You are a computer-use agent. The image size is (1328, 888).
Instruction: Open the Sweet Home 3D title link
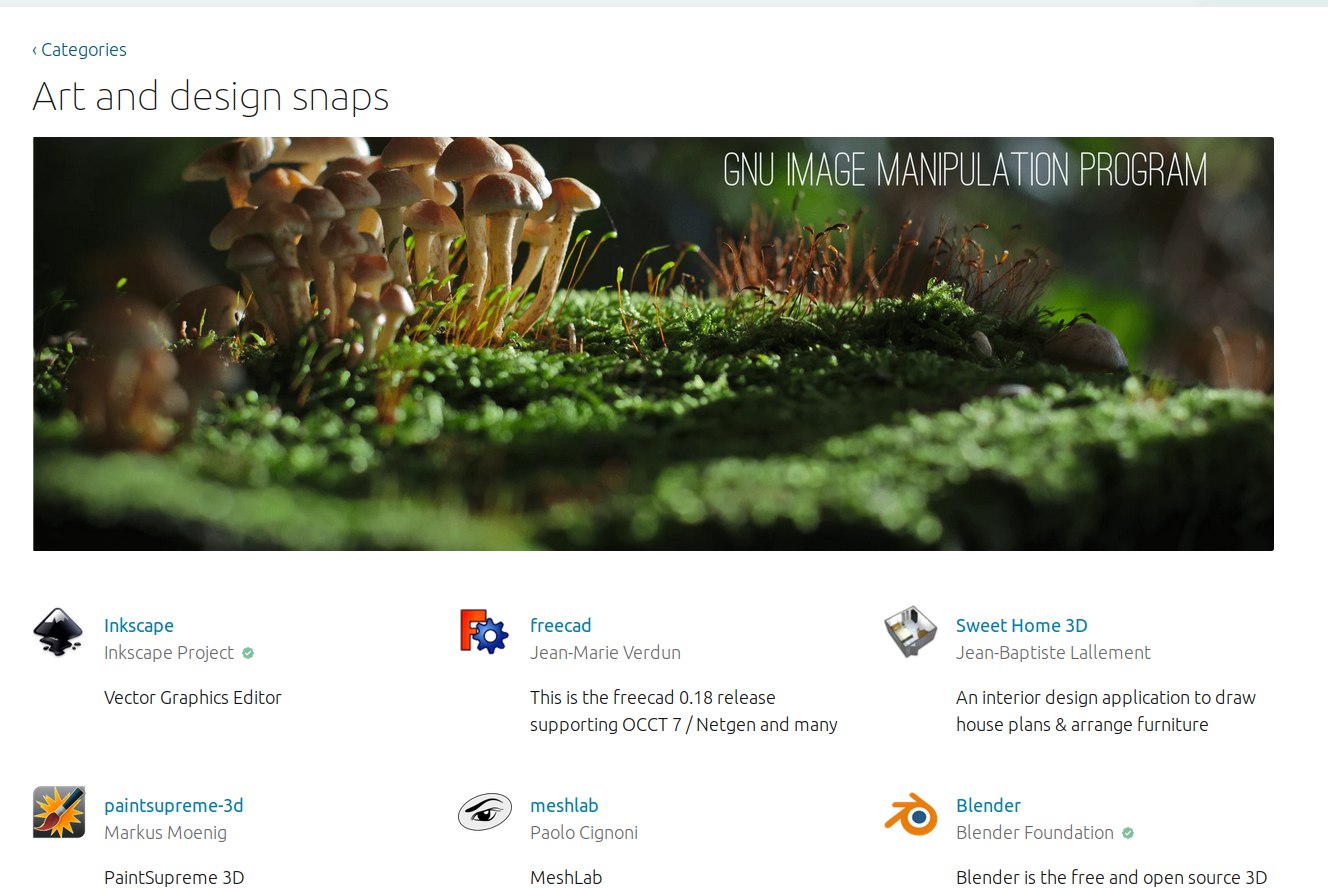pyautogui.click(x=1021, y=625)
